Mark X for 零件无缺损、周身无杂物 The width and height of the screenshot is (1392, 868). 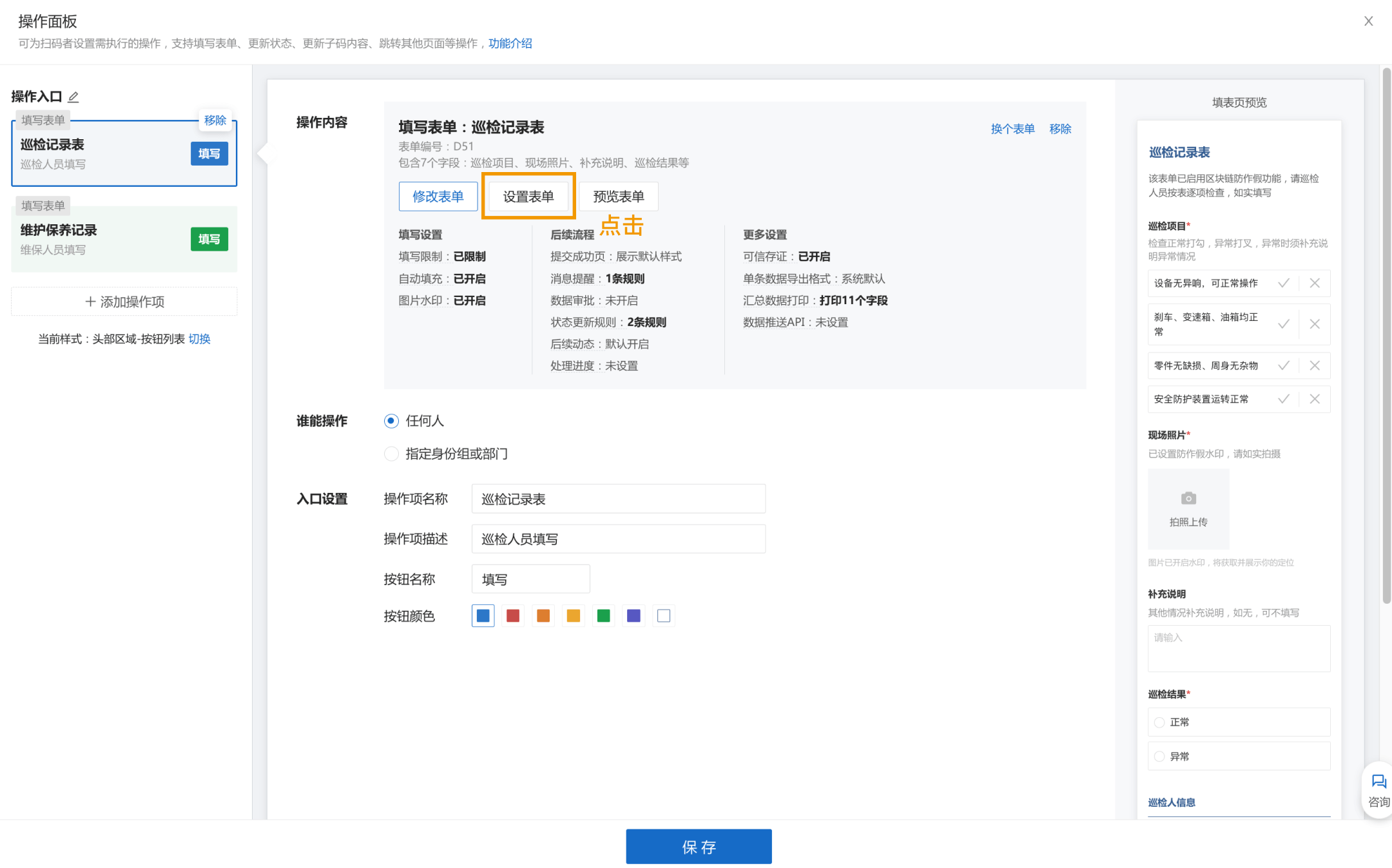click(x=1315, y=365)
